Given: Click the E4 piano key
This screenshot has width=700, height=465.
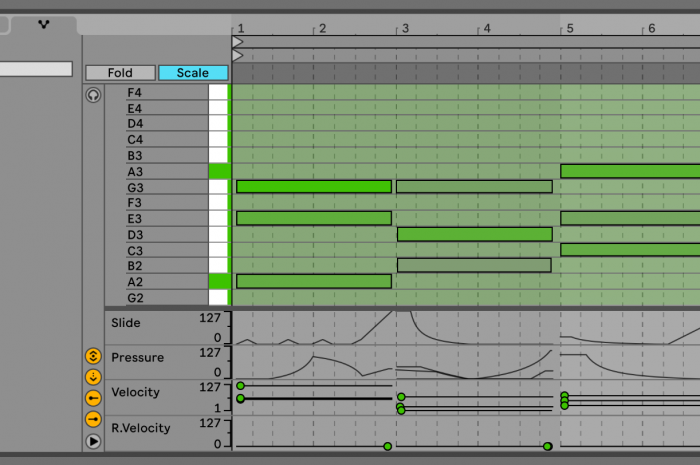Looking at the screenshot, I should (x=218, y=108).
